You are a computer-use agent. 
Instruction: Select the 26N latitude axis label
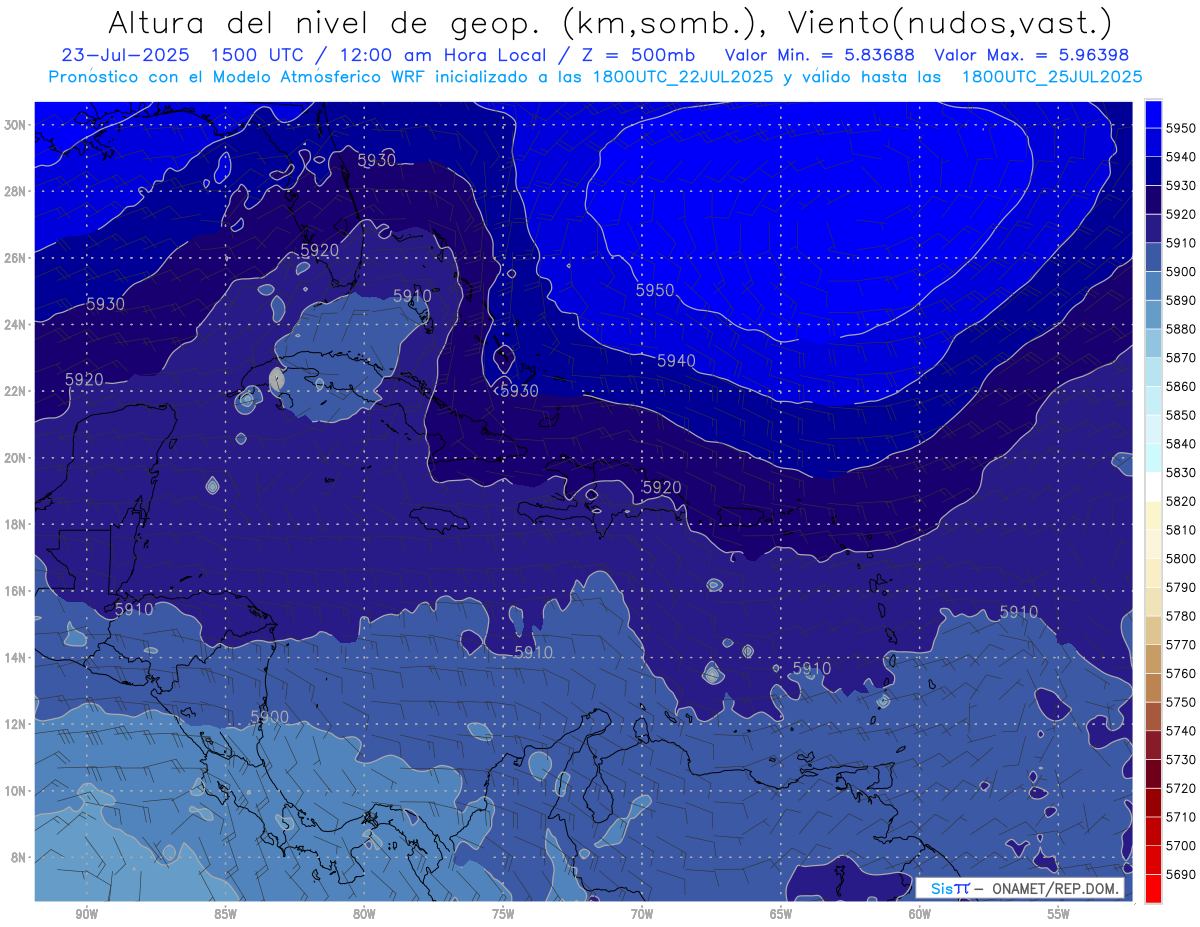click(17, 258)
